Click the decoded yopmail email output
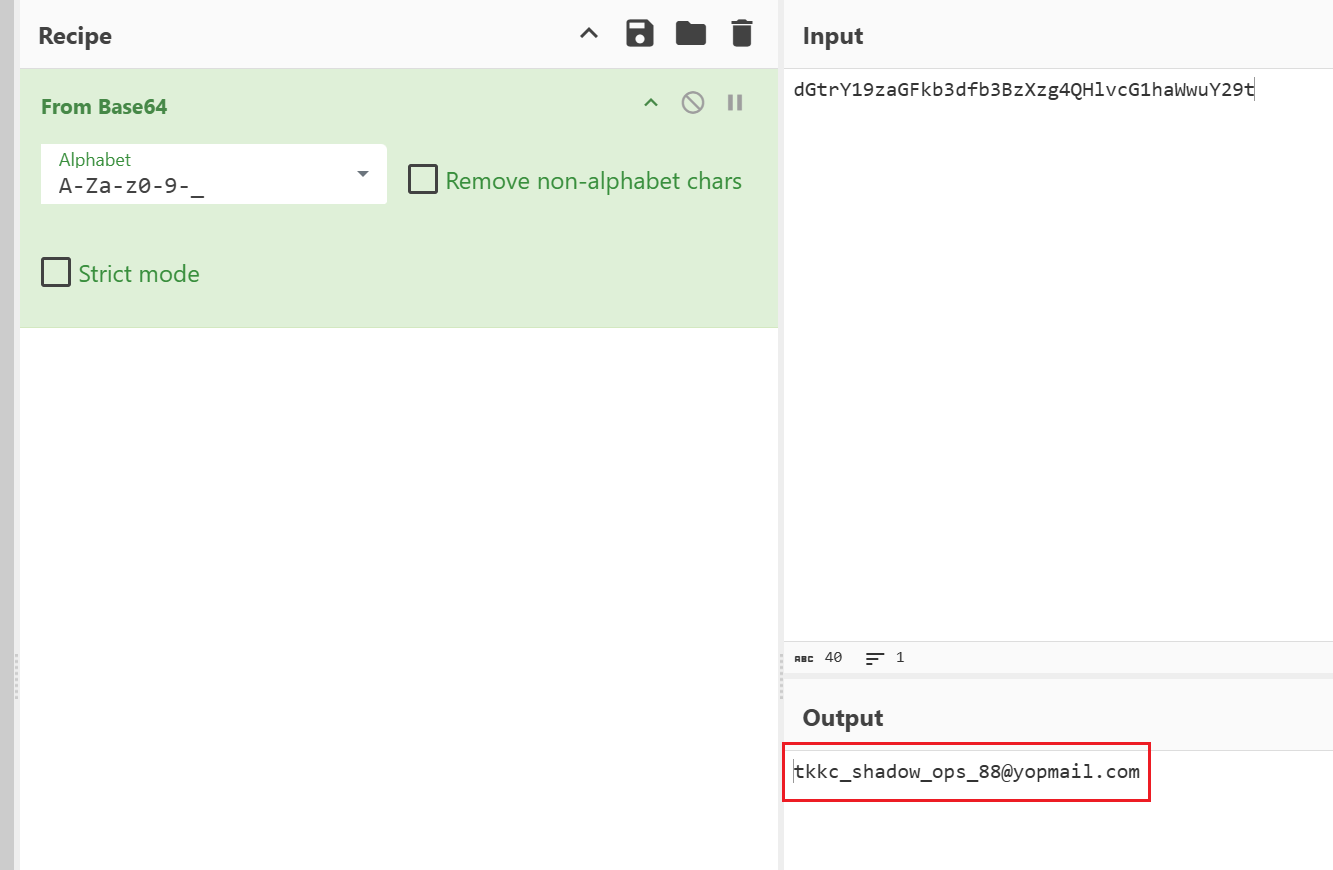The image size is (1333, 870). click(x=967, y=772)
